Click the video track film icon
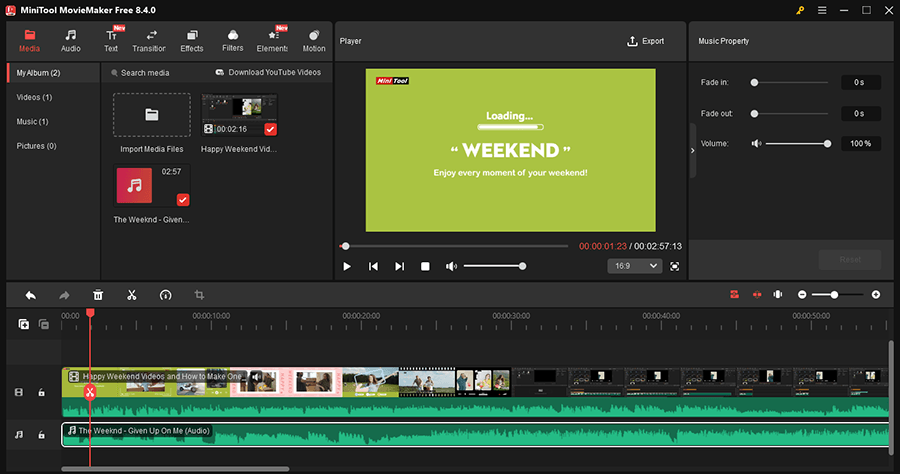 pos(19,393)
